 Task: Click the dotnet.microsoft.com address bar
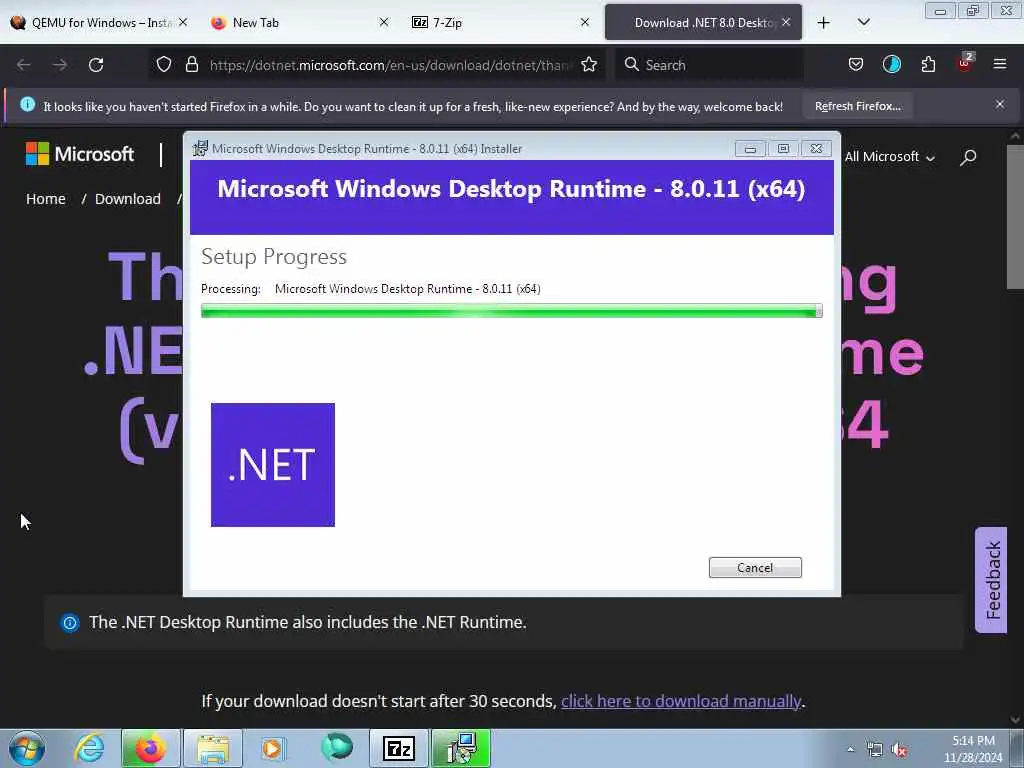coord(390,65)
